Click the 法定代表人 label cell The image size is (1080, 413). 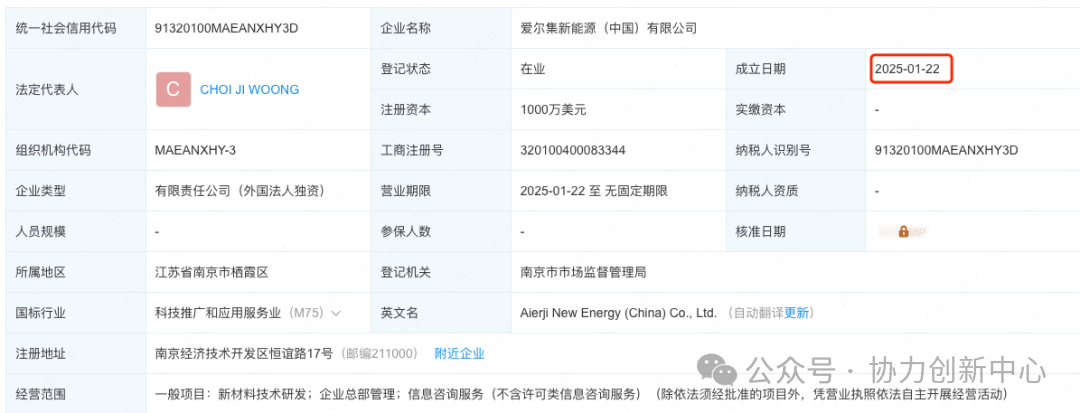pyautogui.click(x=76, y=89)
